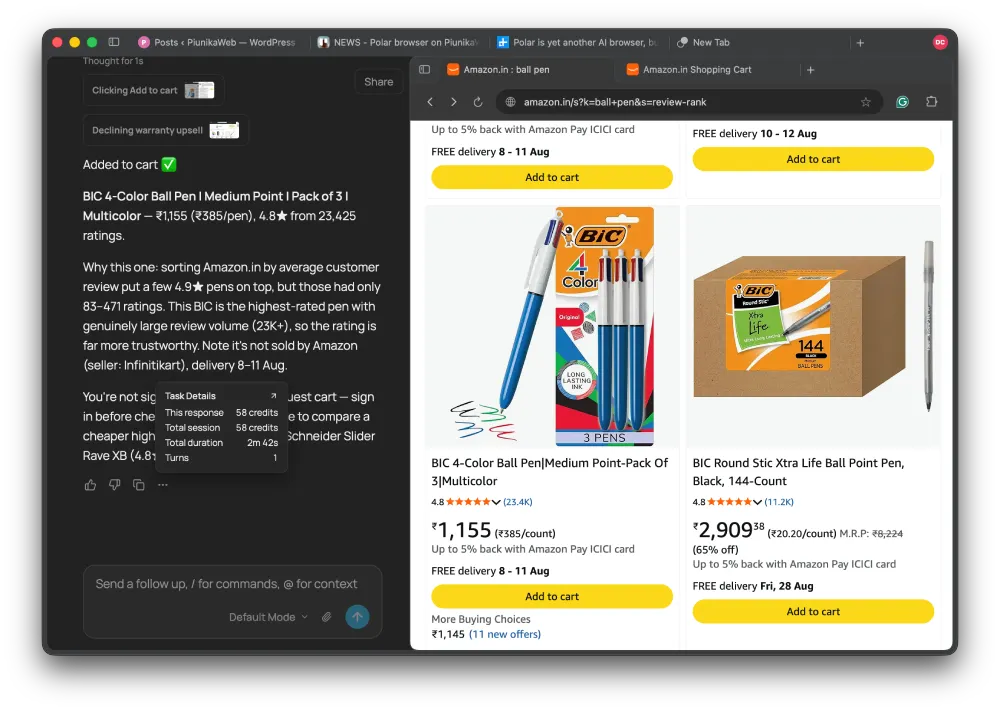Toggle the outer browser sidebar icon
The height and width of the screenshot is (711, 1000).
(114, 42)
